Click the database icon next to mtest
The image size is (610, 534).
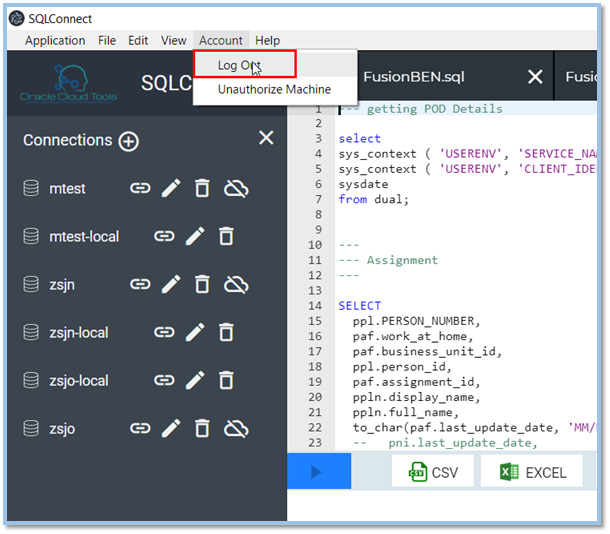coord(31,188)
